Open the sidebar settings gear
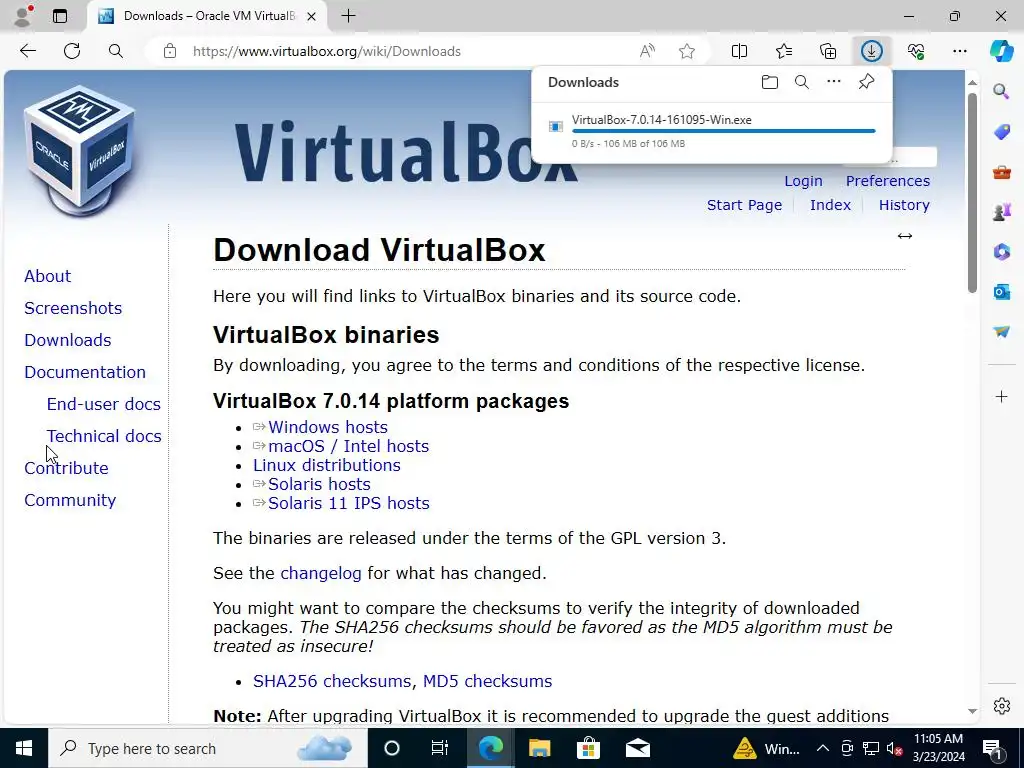 click(1002, 706)
